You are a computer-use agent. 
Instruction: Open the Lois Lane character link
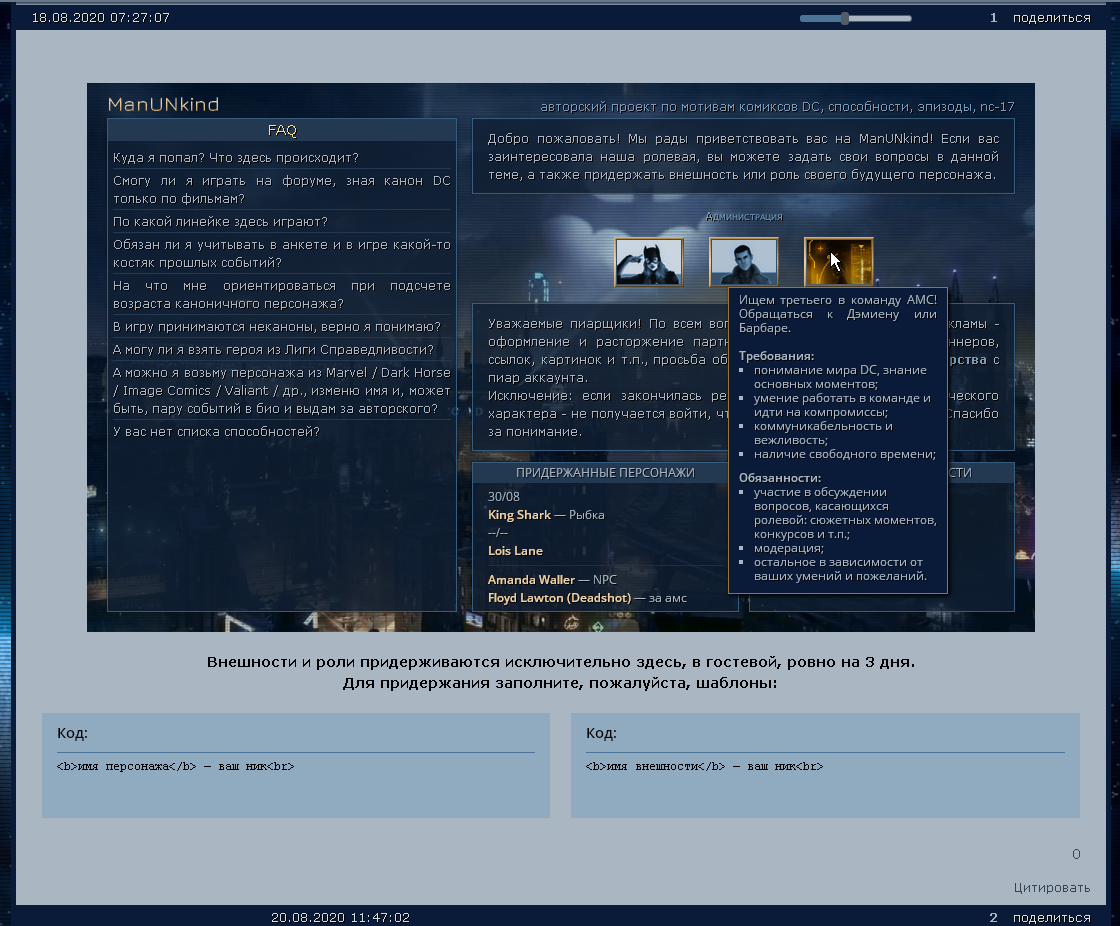515,551
